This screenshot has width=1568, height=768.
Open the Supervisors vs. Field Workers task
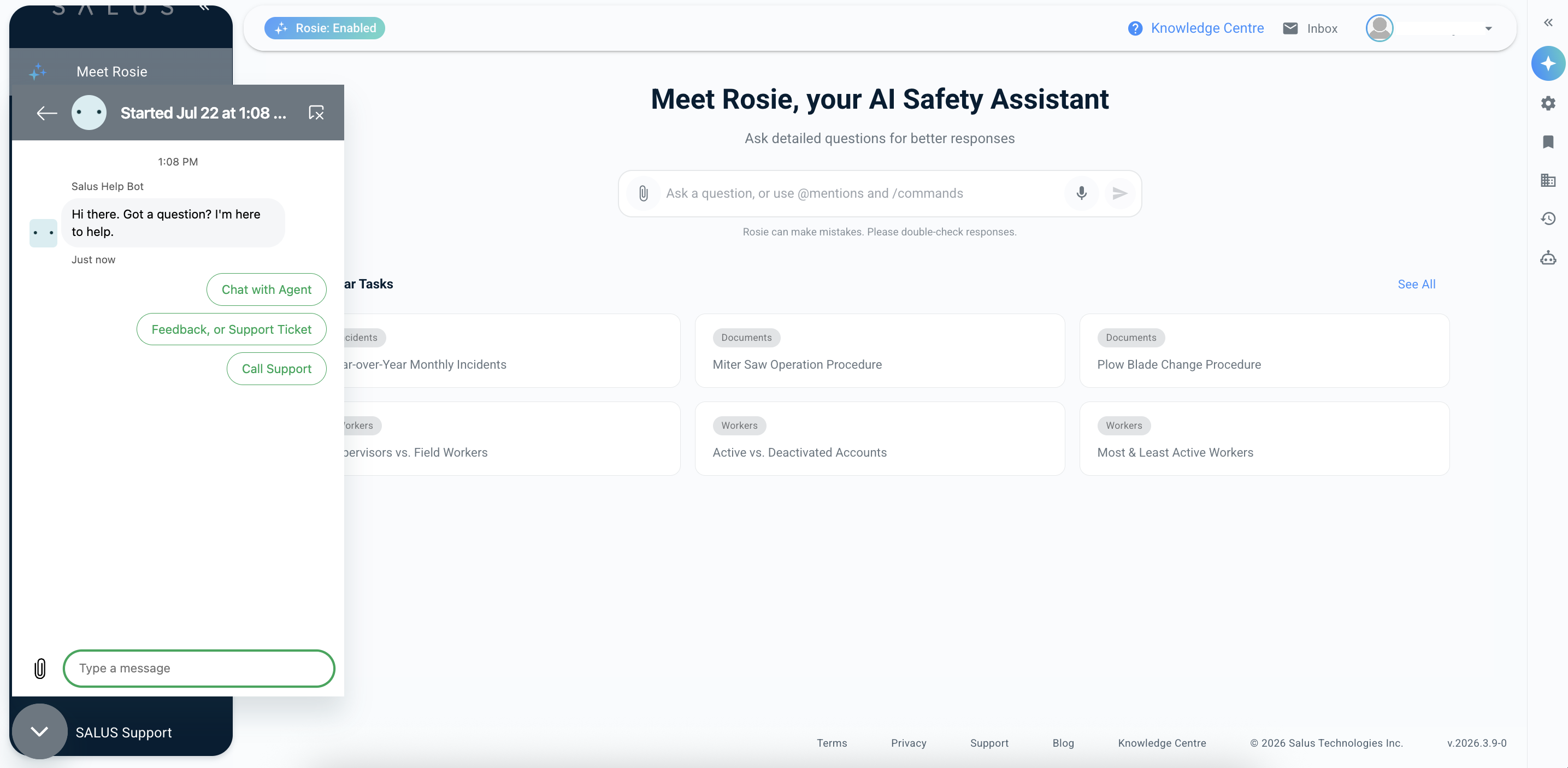coord(512,439)
